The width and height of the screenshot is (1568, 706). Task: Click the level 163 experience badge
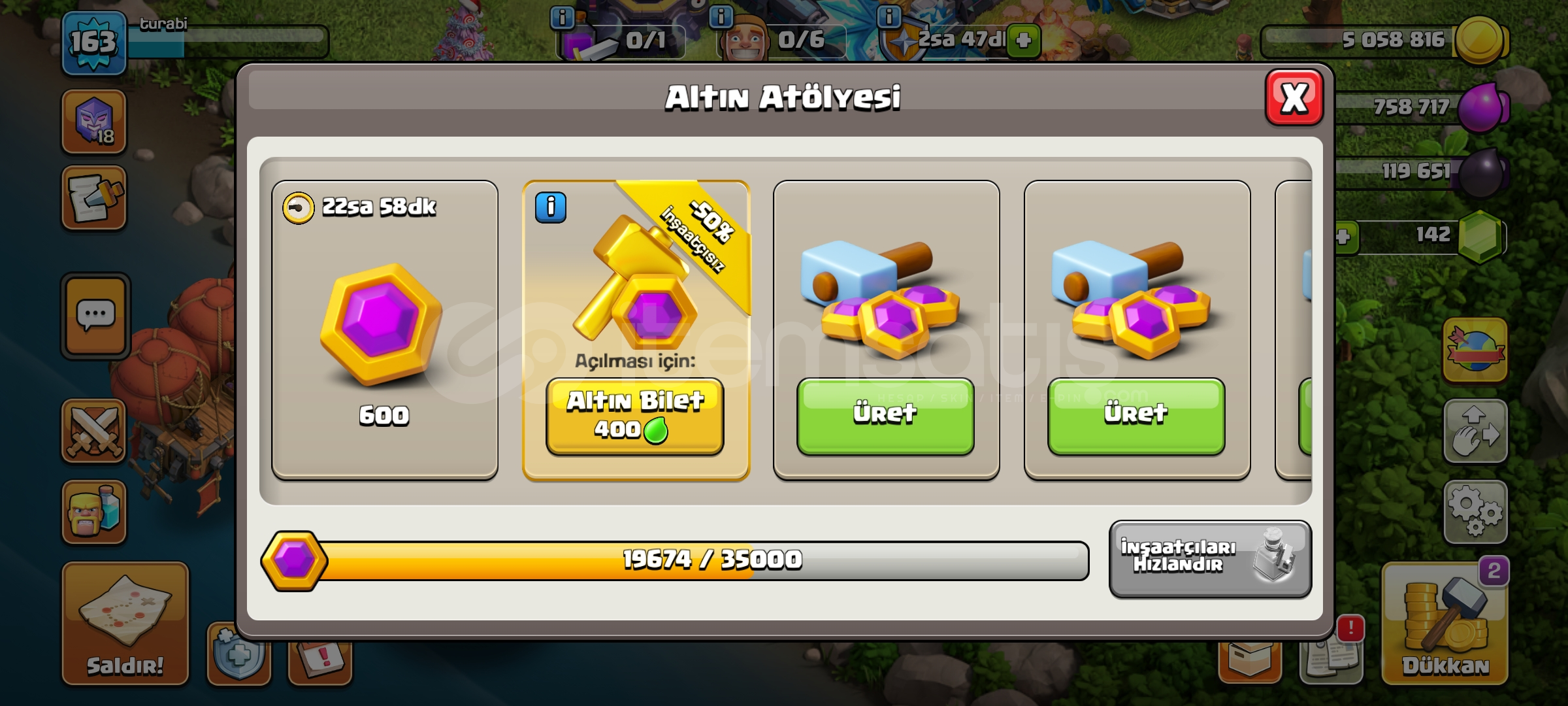point(94,42)
